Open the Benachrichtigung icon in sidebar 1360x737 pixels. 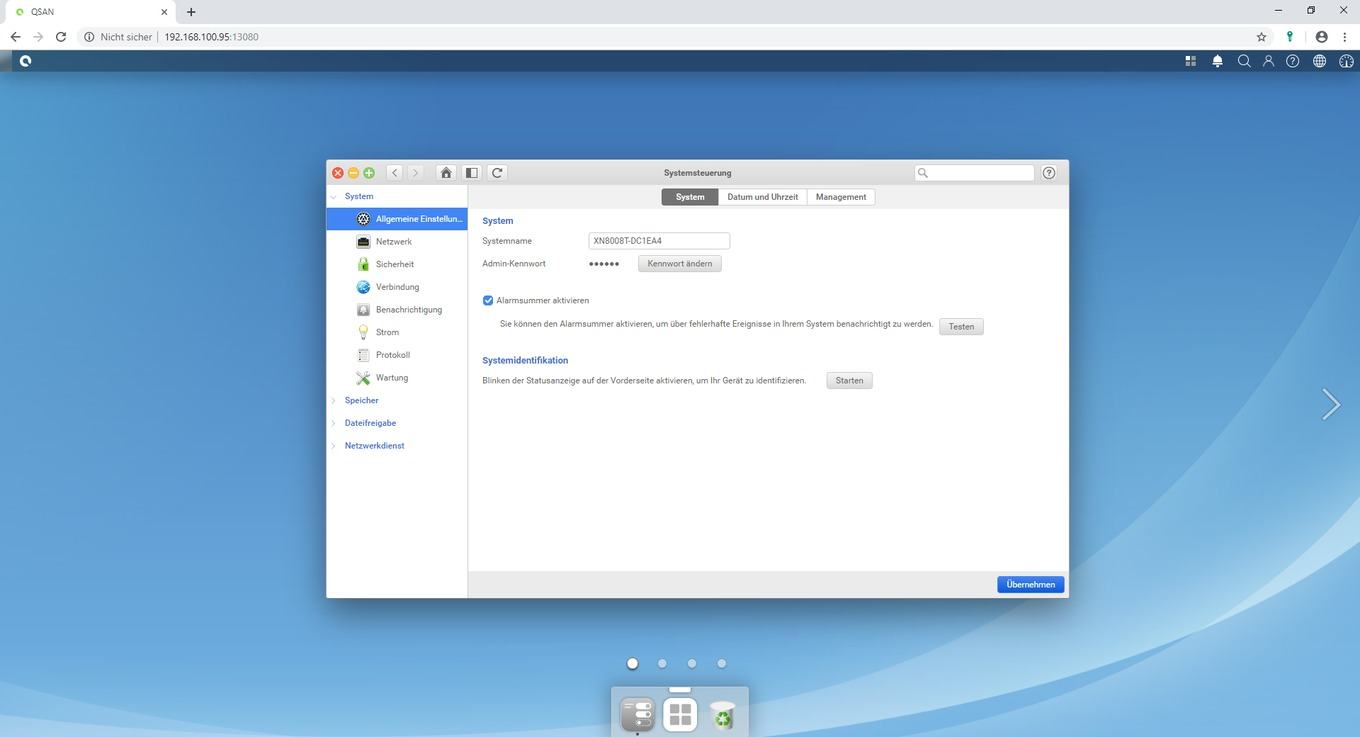coord(364,310)
